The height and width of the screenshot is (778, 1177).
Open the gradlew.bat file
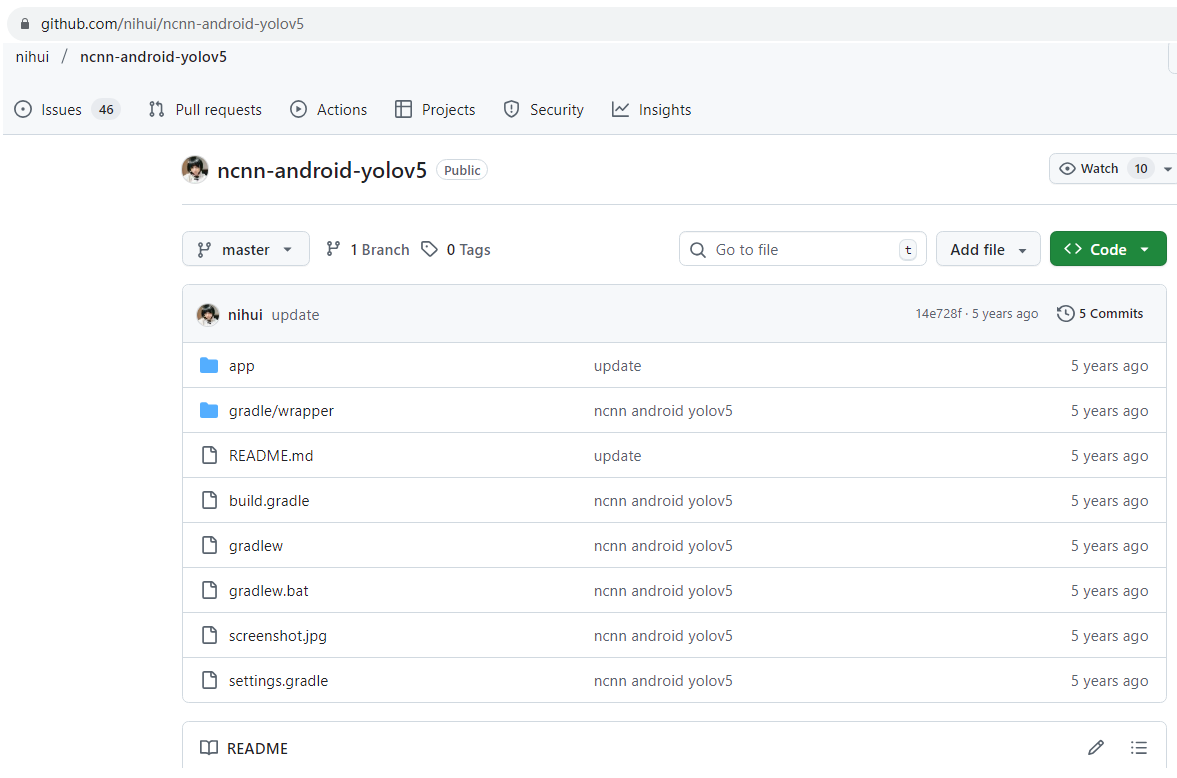(x=269, y=591)
